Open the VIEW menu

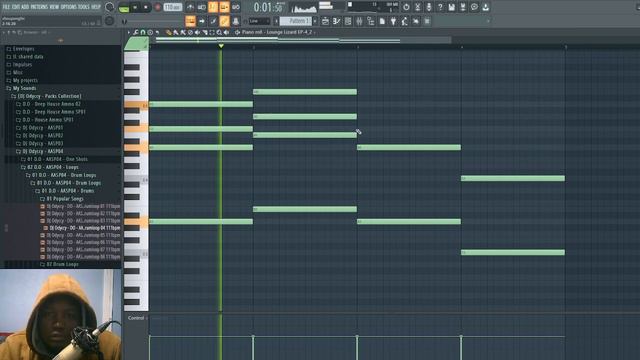54,7
